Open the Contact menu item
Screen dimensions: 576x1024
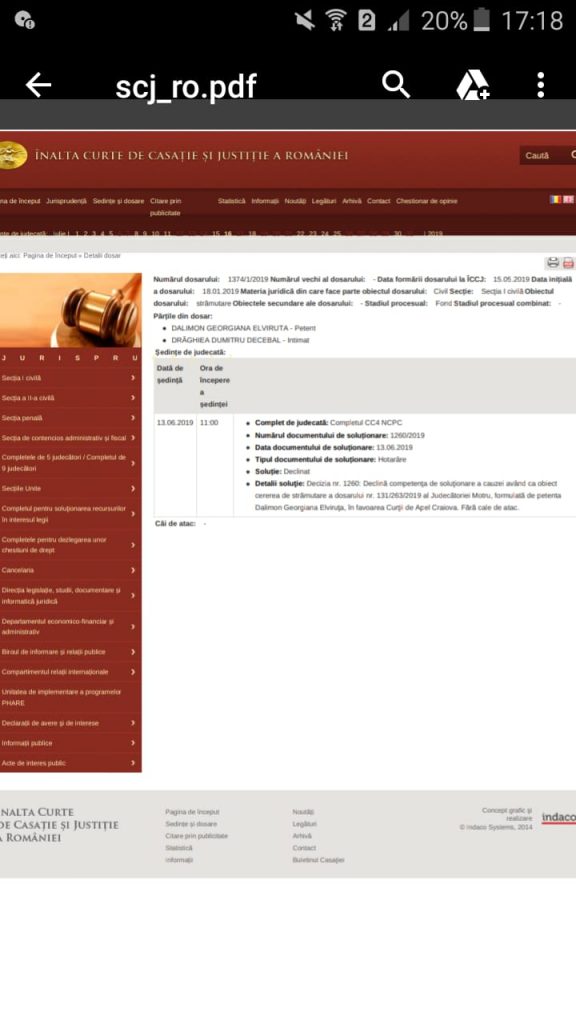pyautogui.click(x=378, y=201)
